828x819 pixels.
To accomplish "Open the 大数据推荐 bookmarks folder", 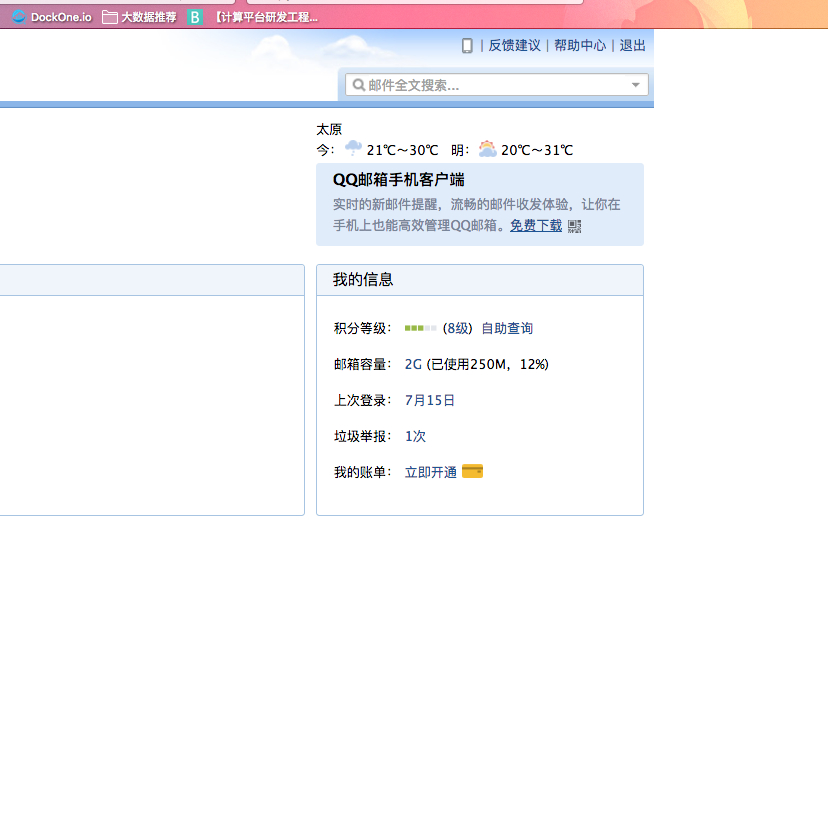I will [x=139, y=17].
